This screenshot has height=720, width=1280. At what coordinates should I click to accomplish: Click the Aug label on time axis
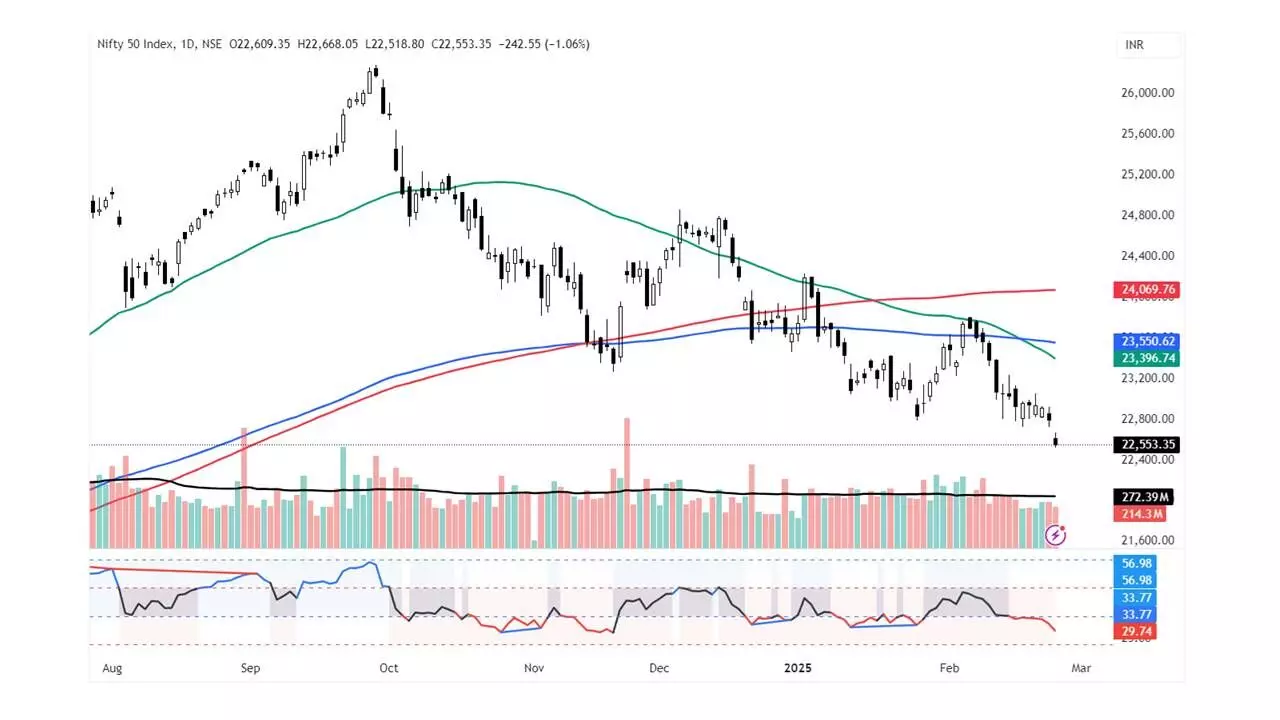tap(110, 667)
